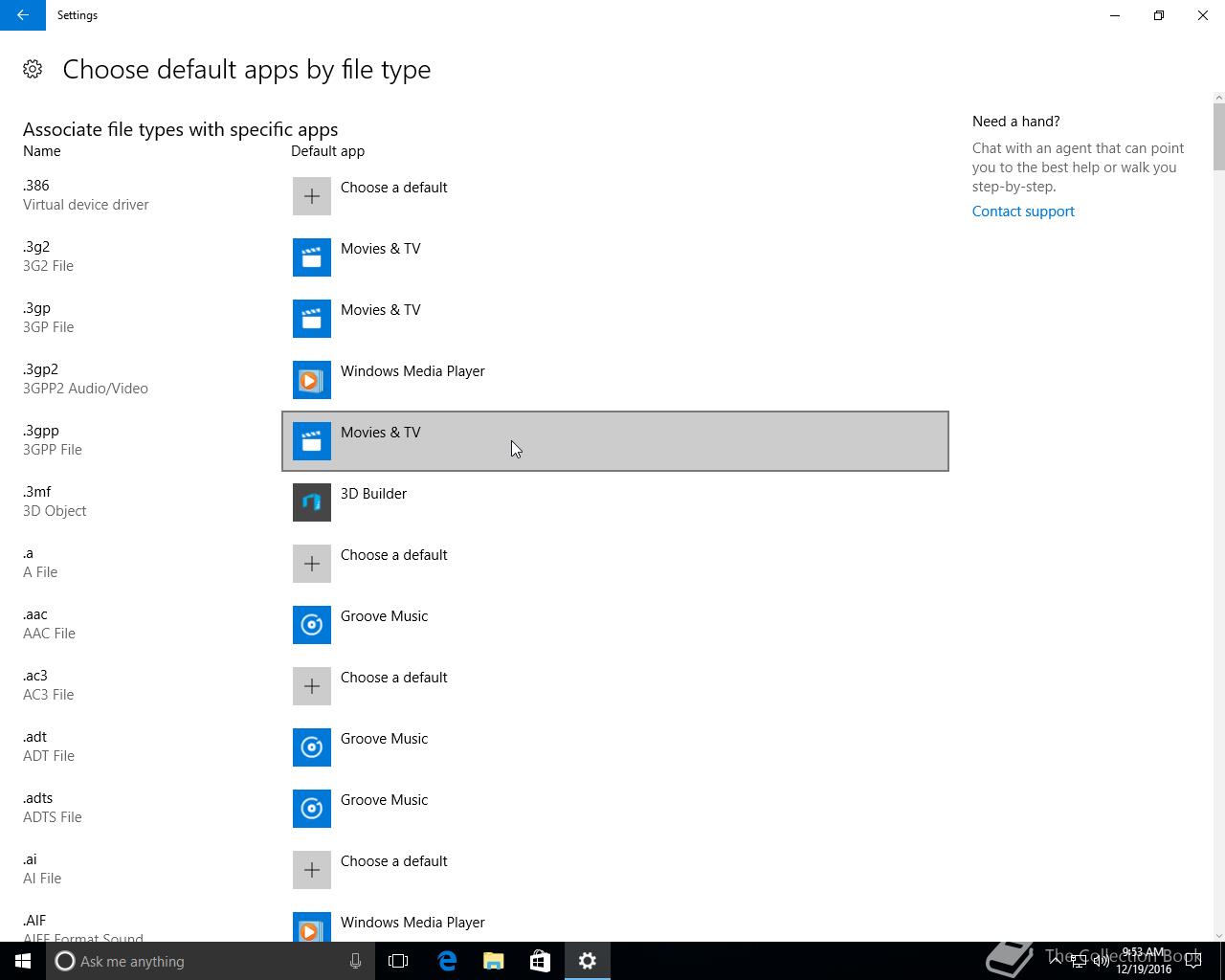1225x980 pixels.
Task: Click the 'Need a hand?' heading
Action: (1016, 122)
